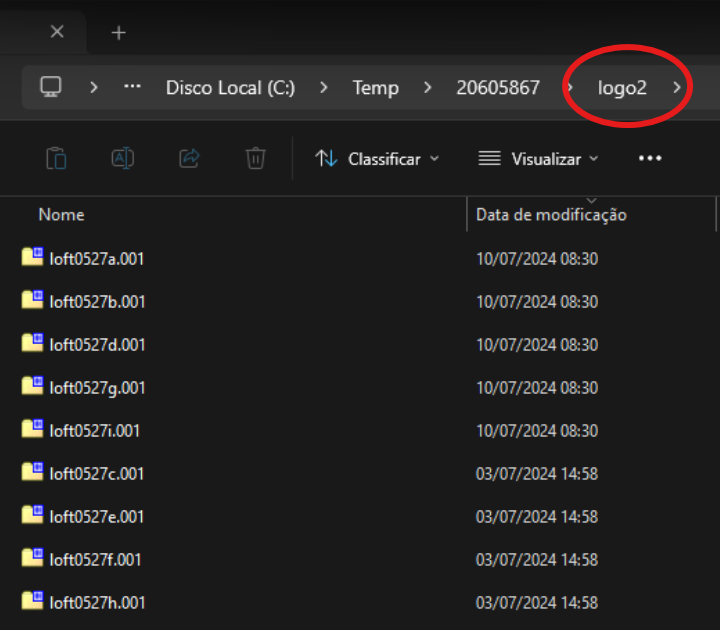Click the modified date of loft0527c.001
This screenshot has width=720, height=630.
tap(537, 474)
